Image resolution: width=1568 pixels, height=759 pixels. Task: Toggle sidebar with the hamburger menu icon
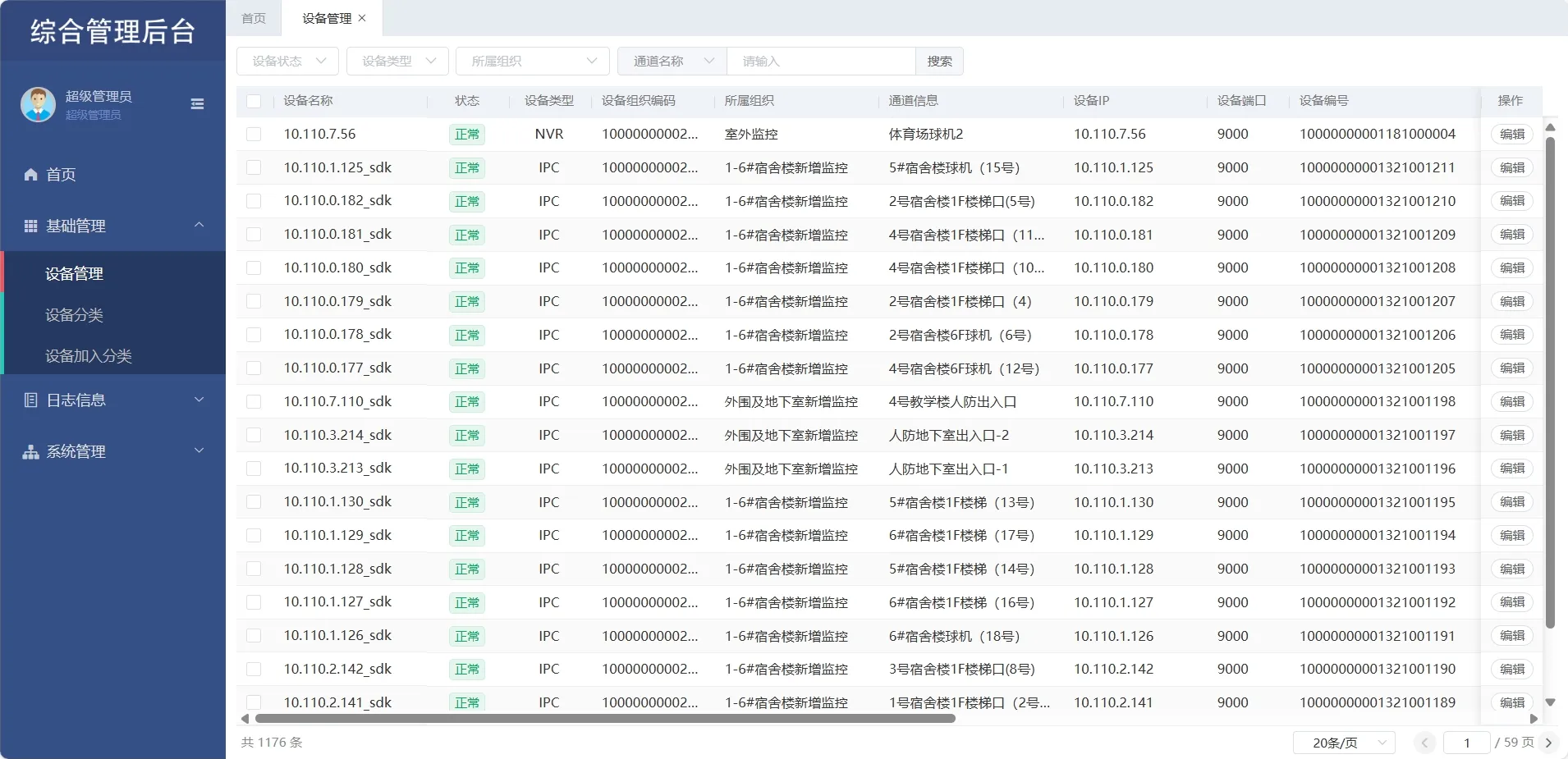(197, 104)
